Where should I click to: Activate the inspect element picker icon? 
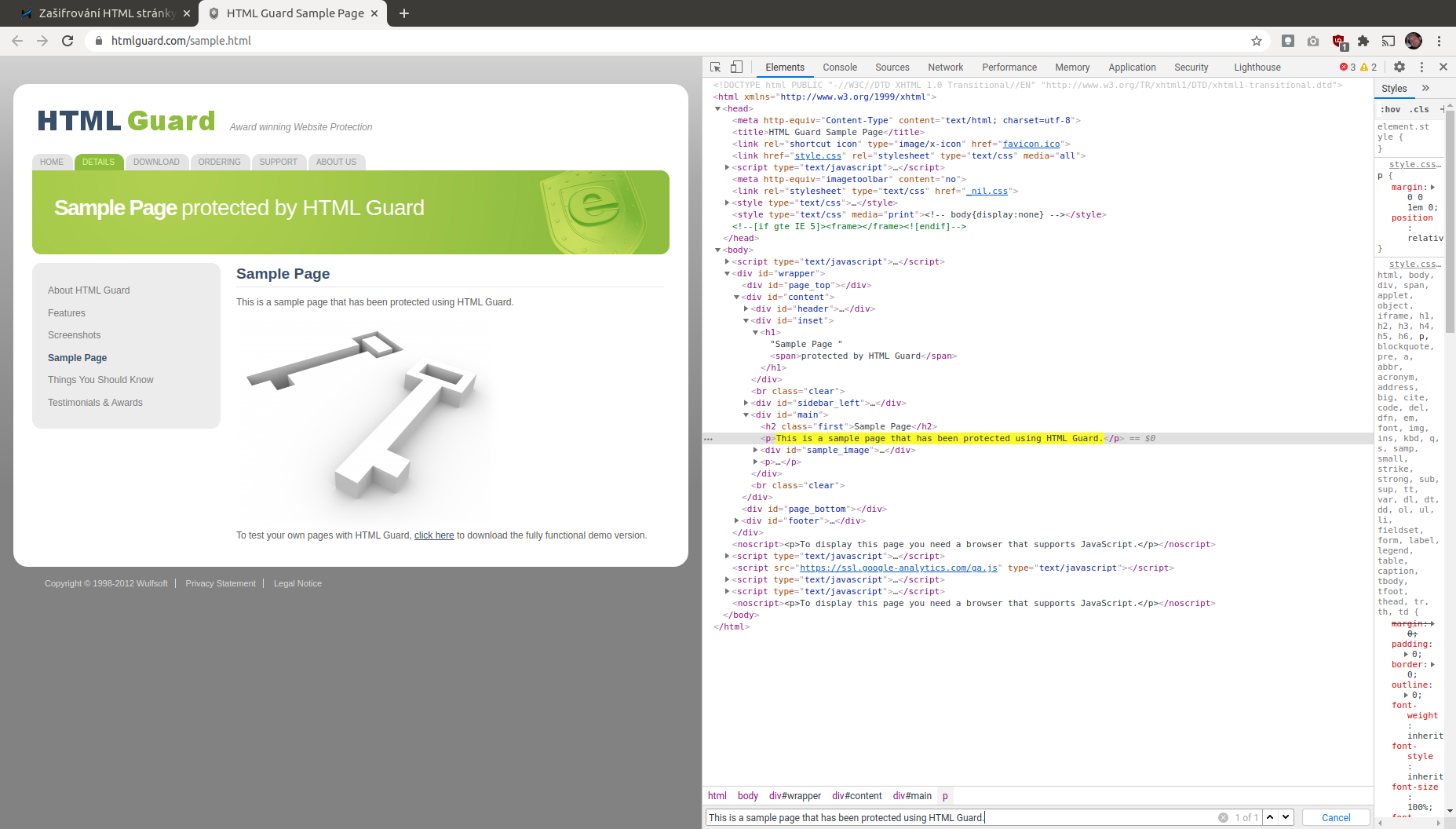715,68
